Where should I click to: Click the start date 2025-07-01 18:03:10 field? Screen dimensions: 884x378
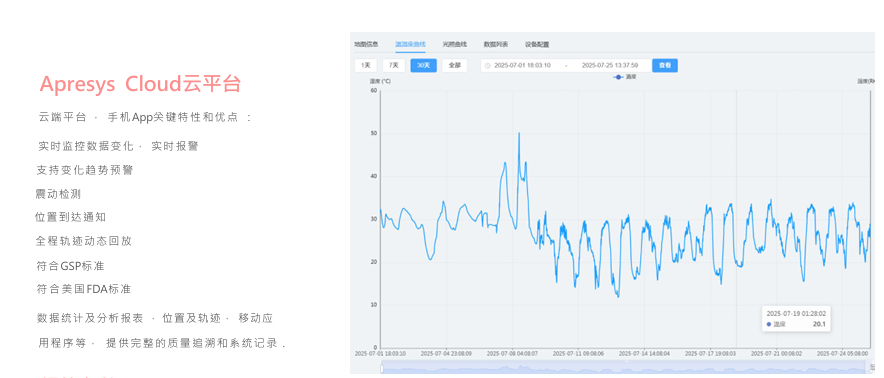pyautogui.click(x=522, y=65)
